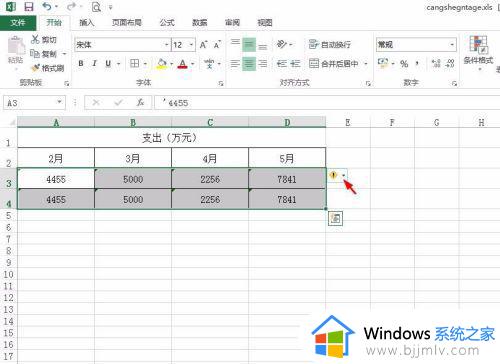Click the Cut (剪切) scissors icon
This screenshot has width=500, height=364.
[x=35, y=40]
